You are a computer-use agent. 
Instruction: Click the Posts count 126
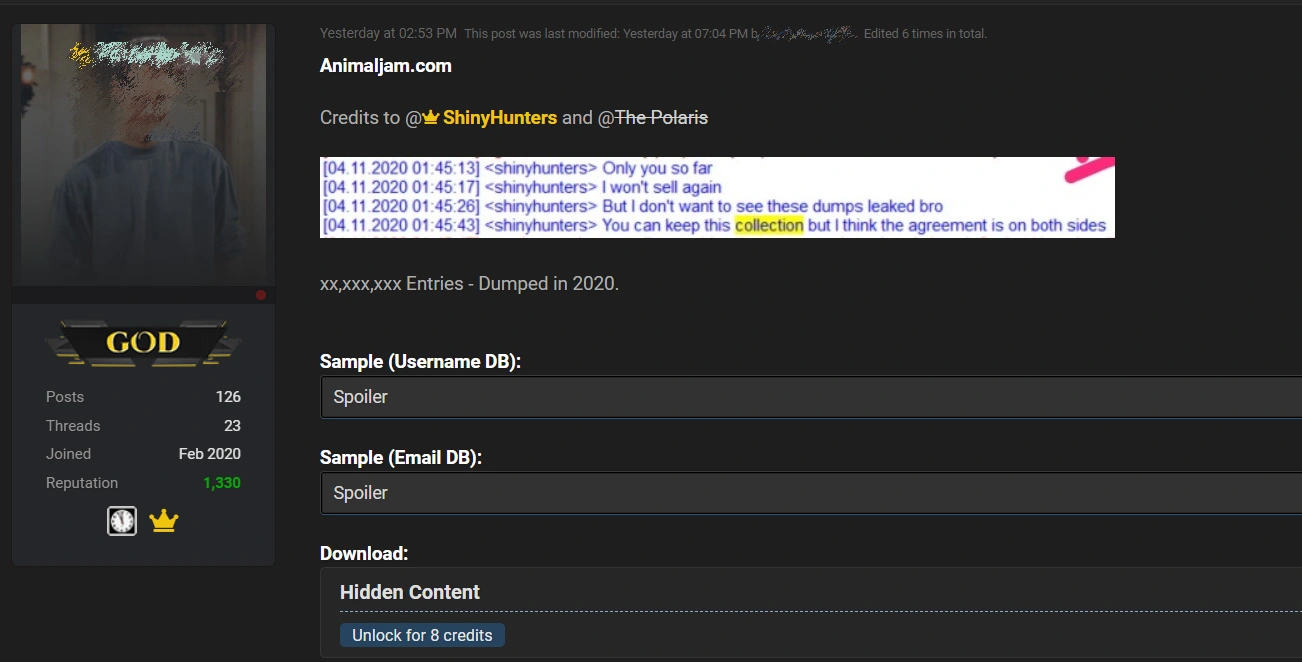coord(228,397)
